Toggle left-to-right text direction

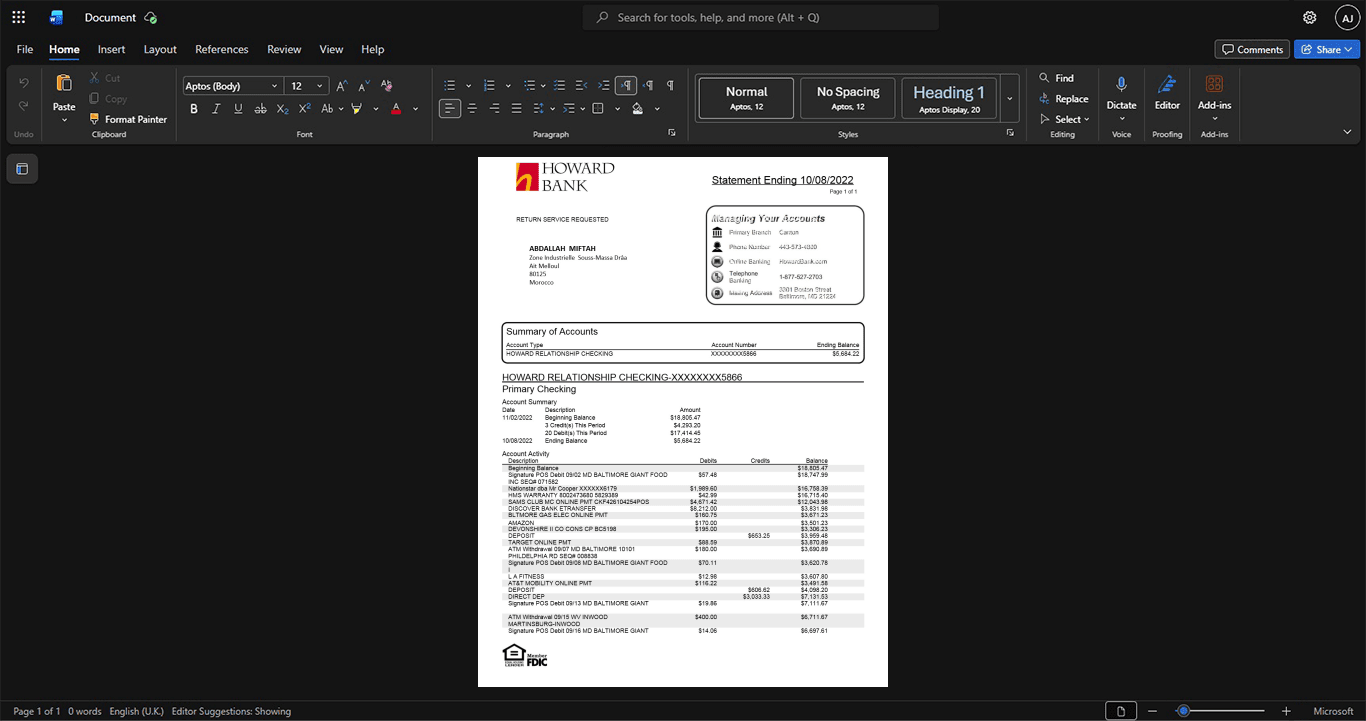(626, 86)
